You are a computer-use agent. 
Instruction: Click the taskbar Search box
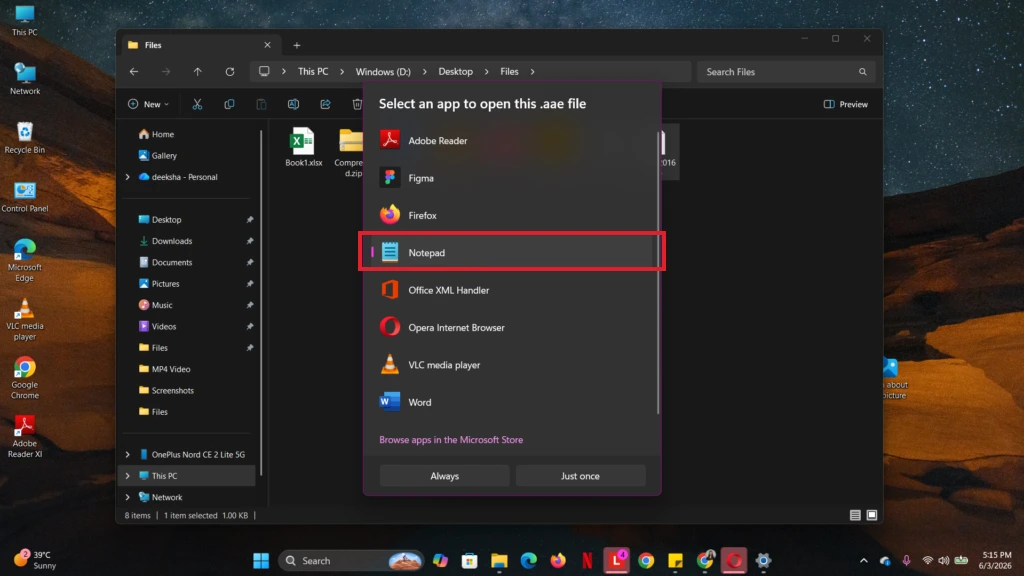(351, 561)
